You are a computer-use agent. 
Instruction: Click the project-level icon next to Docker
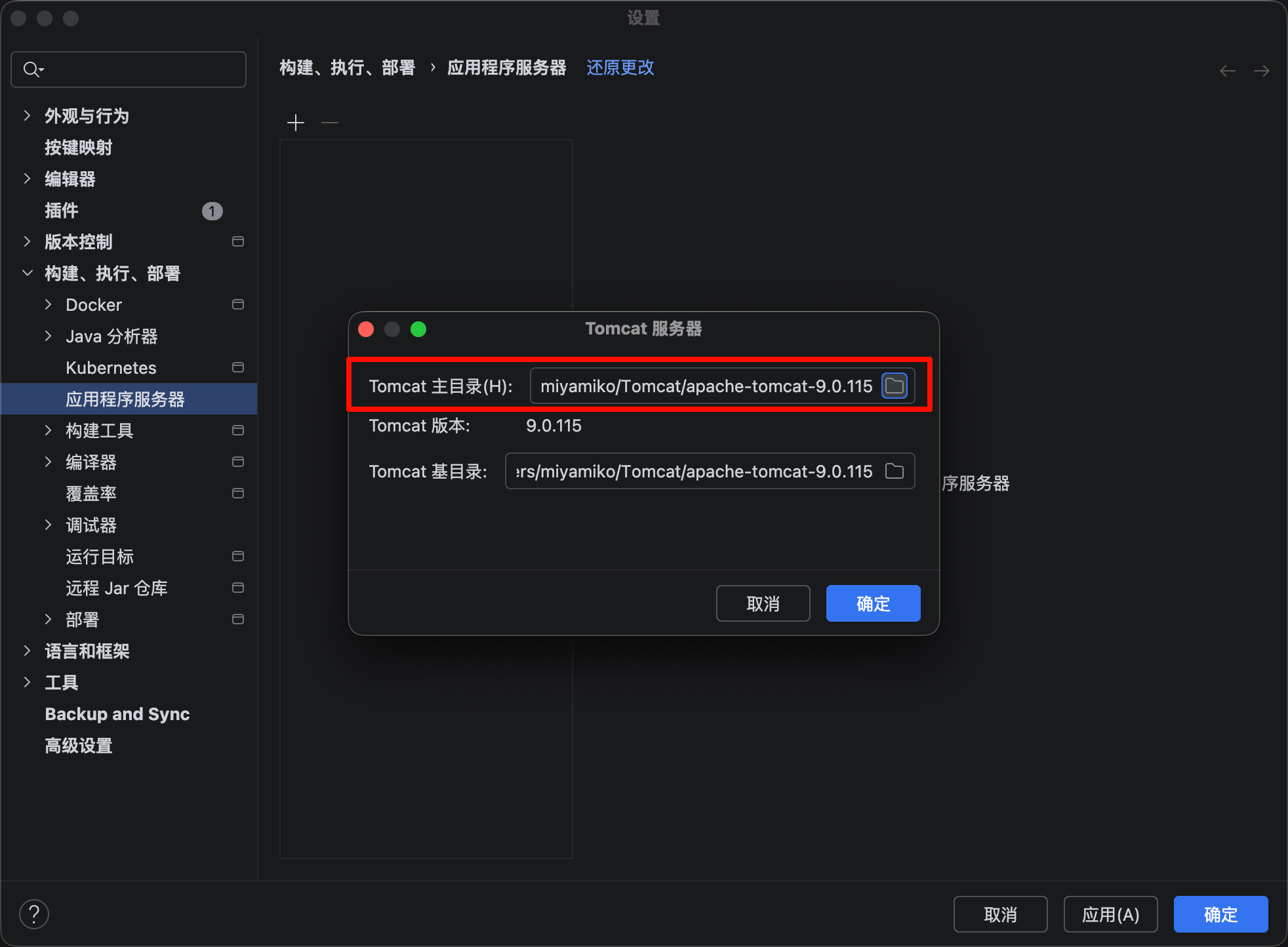click(x=238, y=304)
